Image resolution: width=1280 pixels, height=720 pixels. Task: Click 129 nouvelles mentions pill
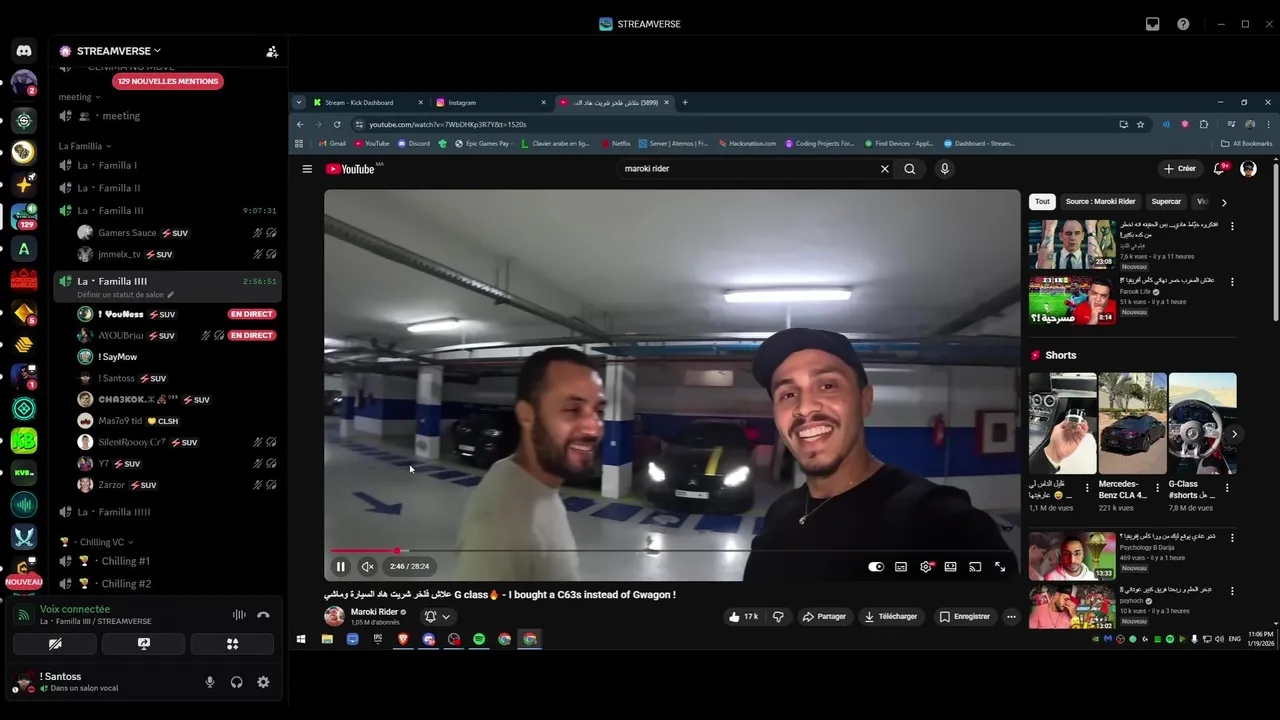(x=168, y=81)
